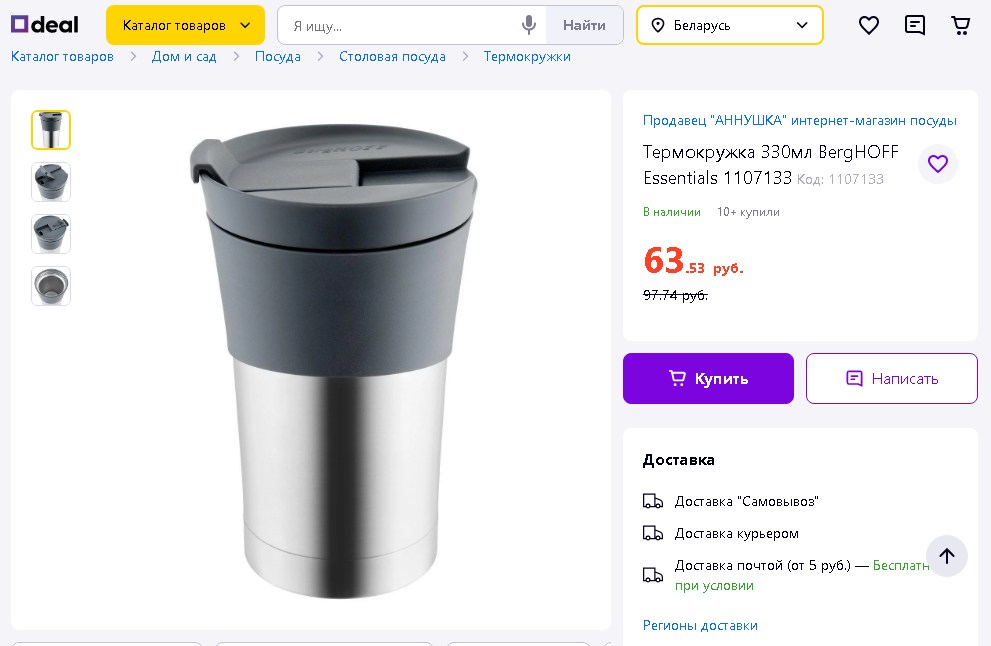Viewport: 991px width, 646px height.
Task: Click the Написать message button
Action: point(891,379)
